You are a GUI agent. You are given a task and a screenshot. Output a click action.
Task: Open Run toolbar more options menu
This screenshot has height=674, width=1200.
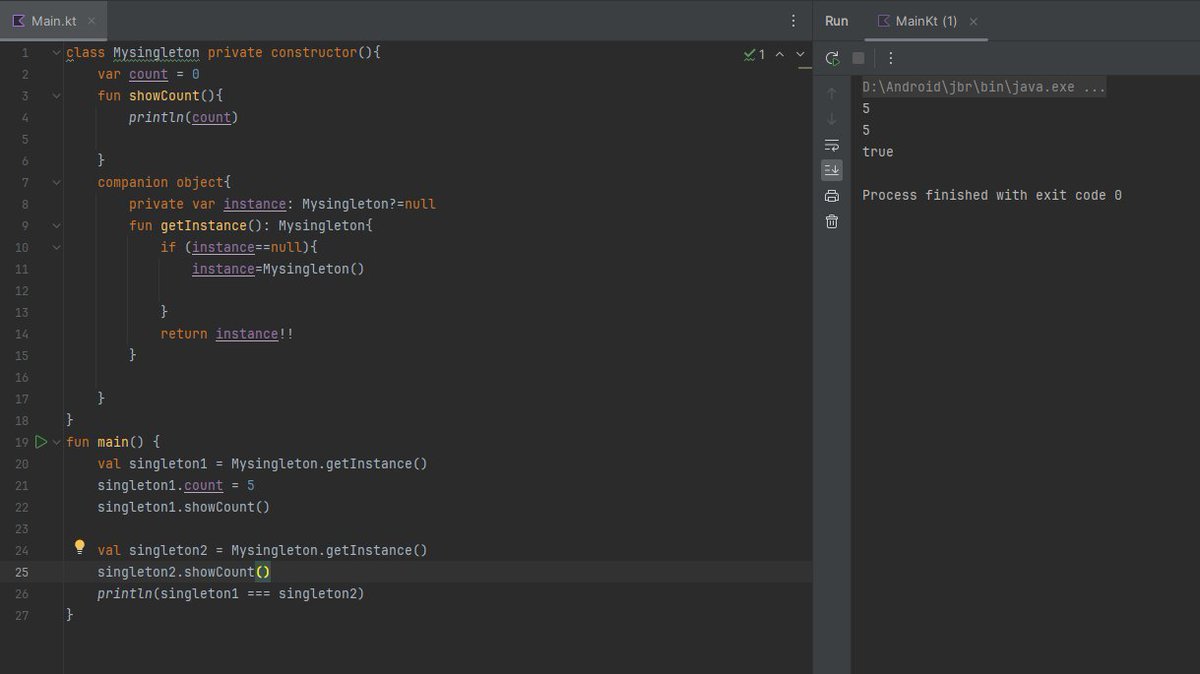891,58
